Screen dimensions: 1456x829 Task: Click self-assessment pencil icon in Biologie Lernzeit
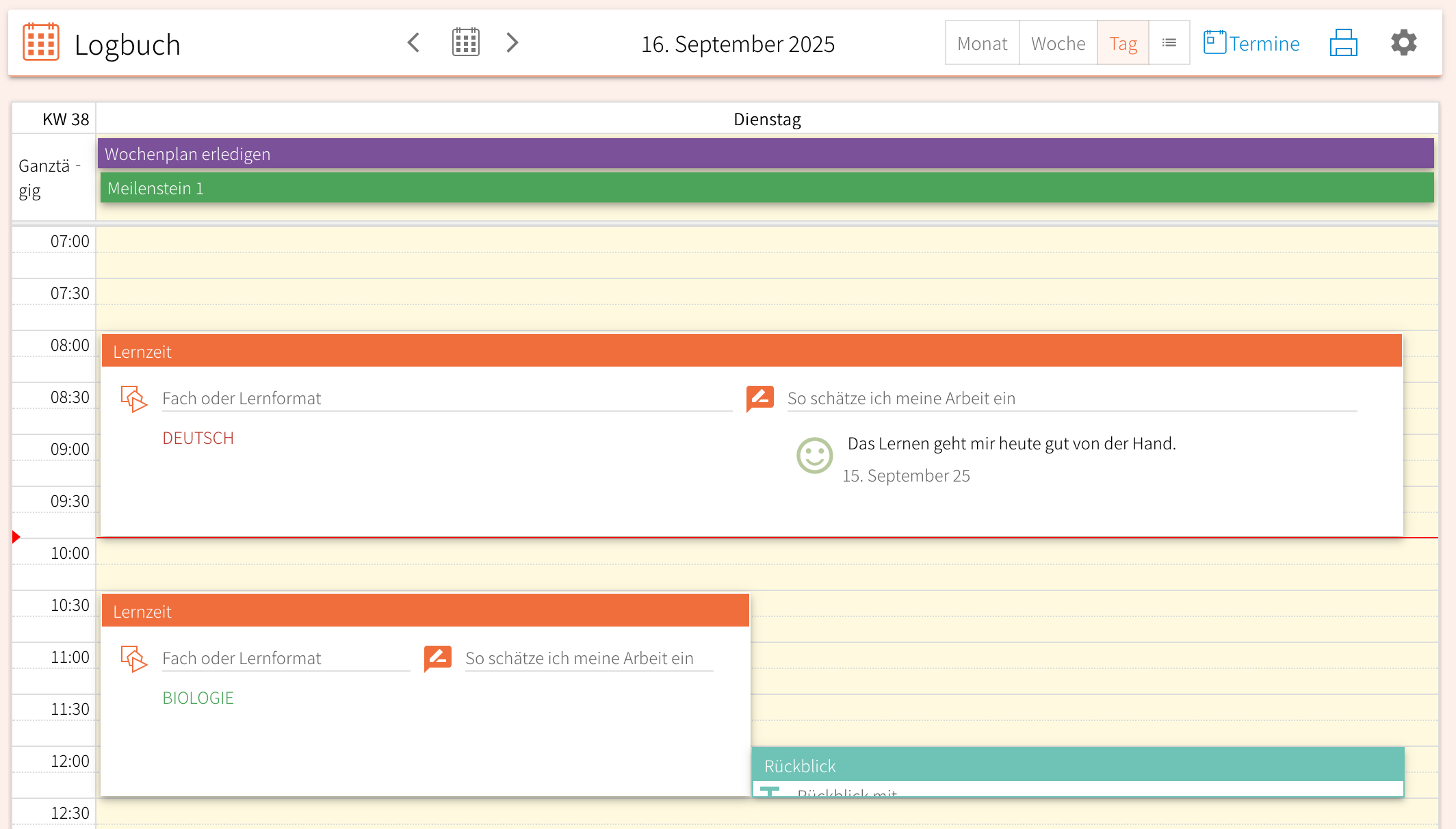coord(438,658)
